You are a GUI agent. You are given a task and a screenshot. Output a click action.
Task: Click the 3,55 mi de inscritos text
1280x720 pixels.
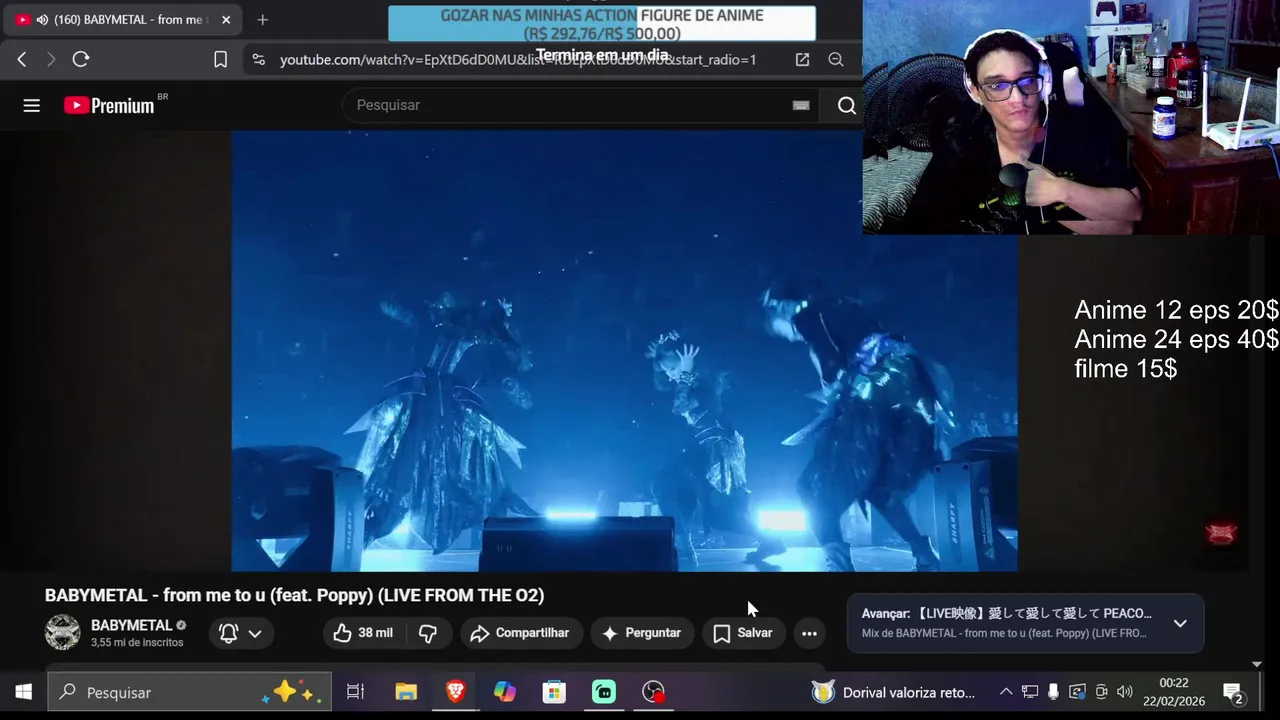137,643
